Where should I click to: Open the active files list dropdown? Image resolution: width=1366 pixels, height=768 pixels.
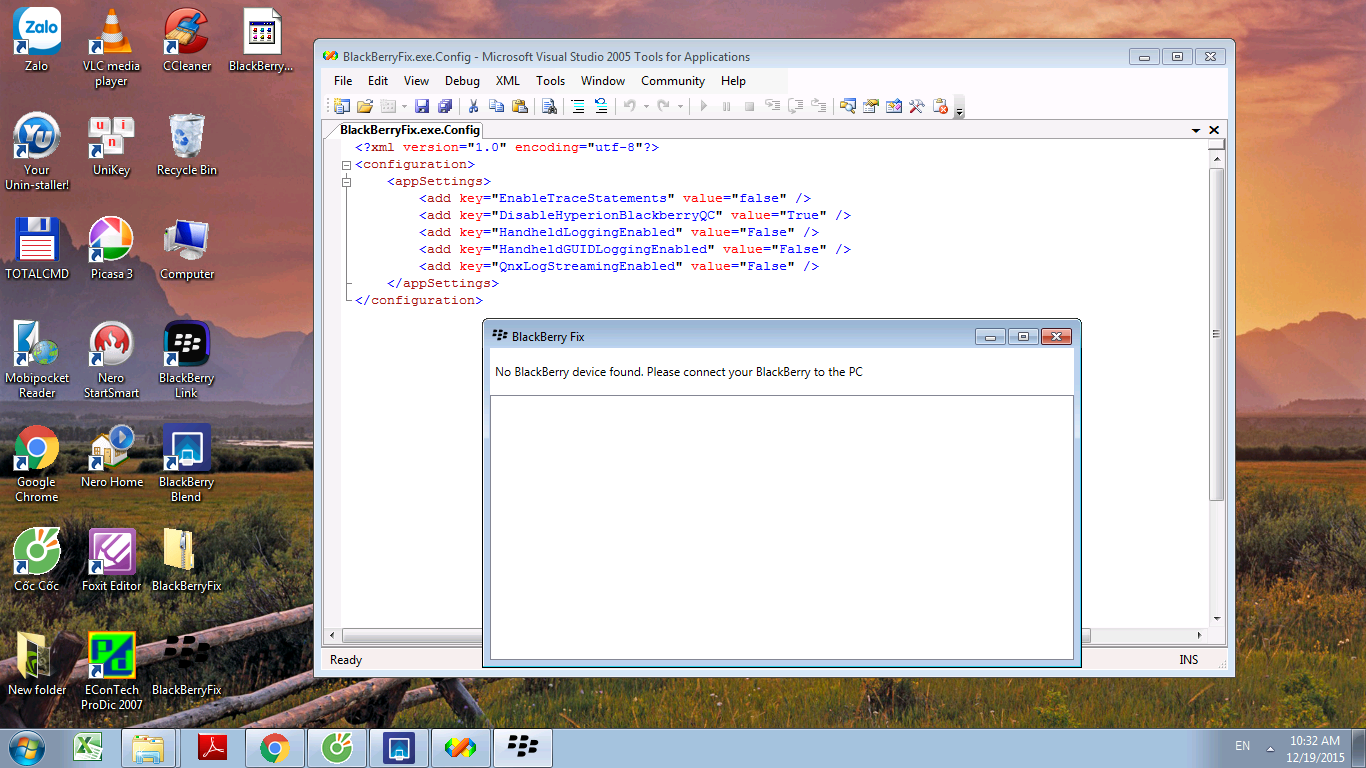pos(1196,131)
